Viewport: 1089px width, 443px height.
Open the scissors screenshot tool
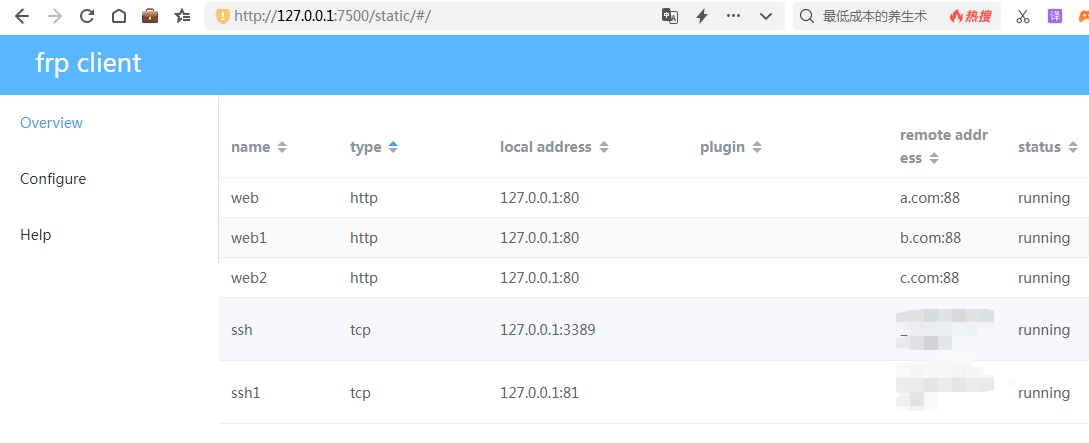click(x=1022, y=16)
